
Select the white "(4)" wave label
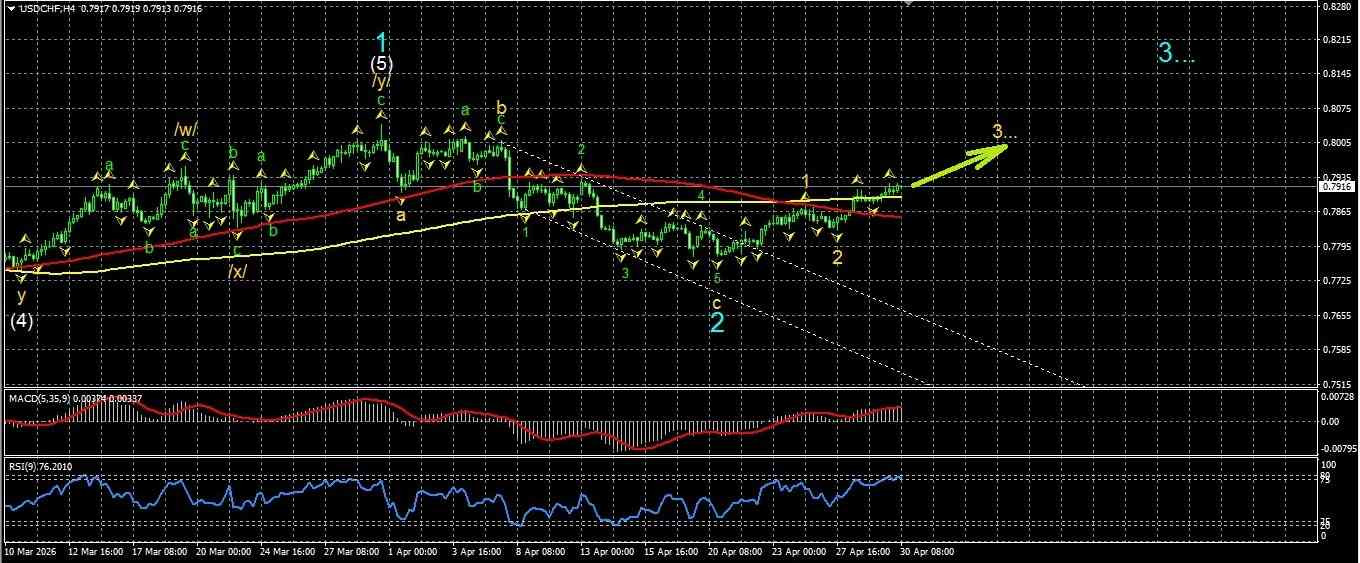click(x=22, y=322)
